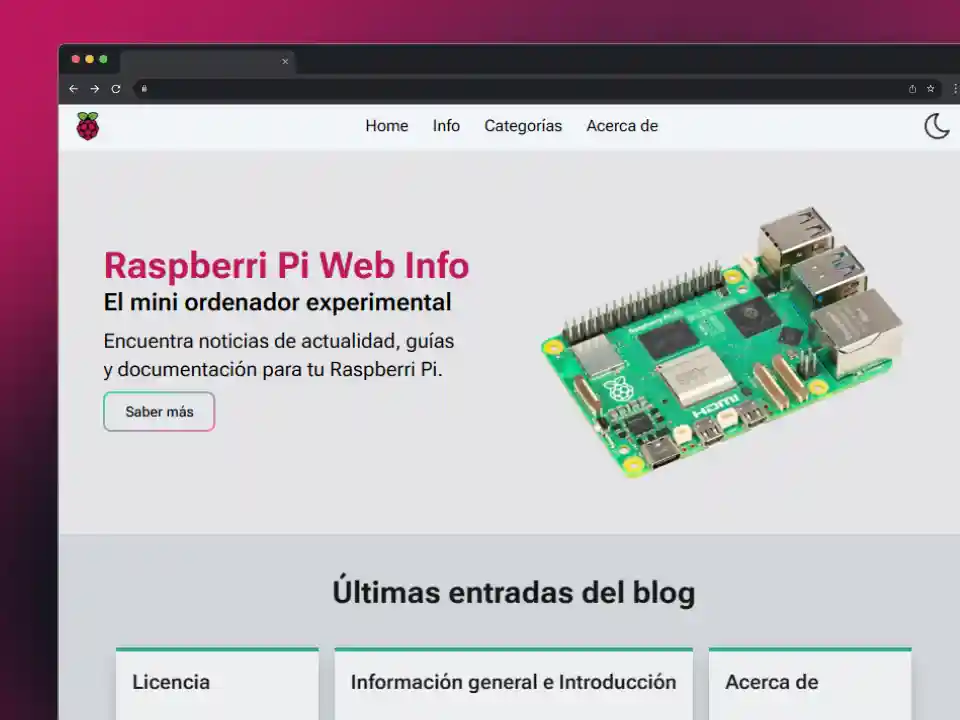Open the Licencia blog card

217,683
